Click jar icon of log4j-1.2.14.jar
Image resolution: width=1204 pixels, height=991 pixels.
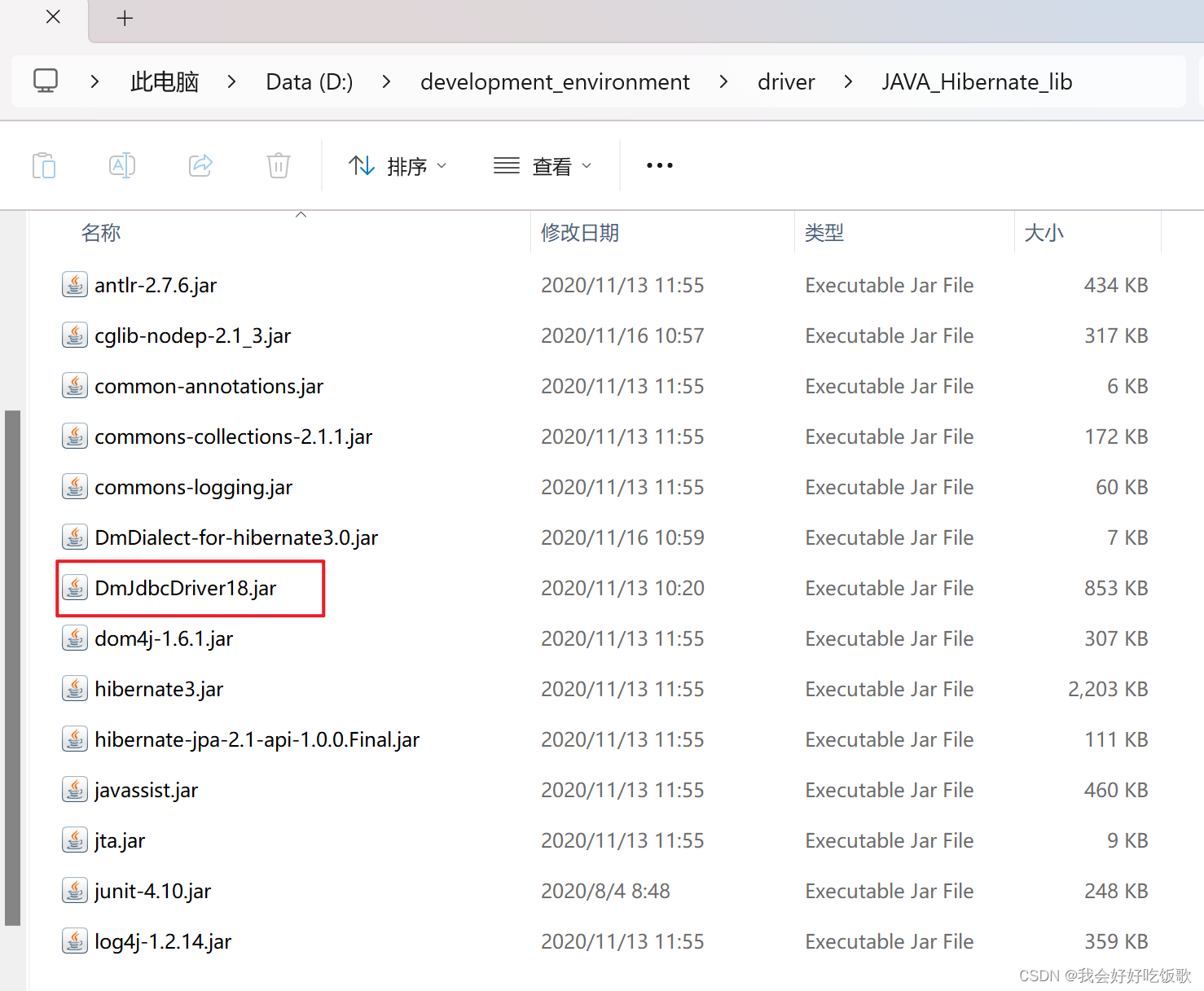click(75, 941)
